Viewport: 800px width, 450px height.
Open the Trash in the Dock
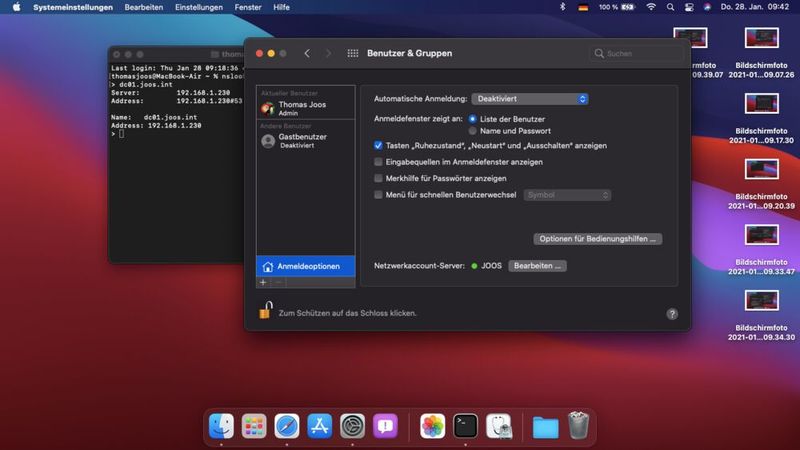tap(579, 426)
